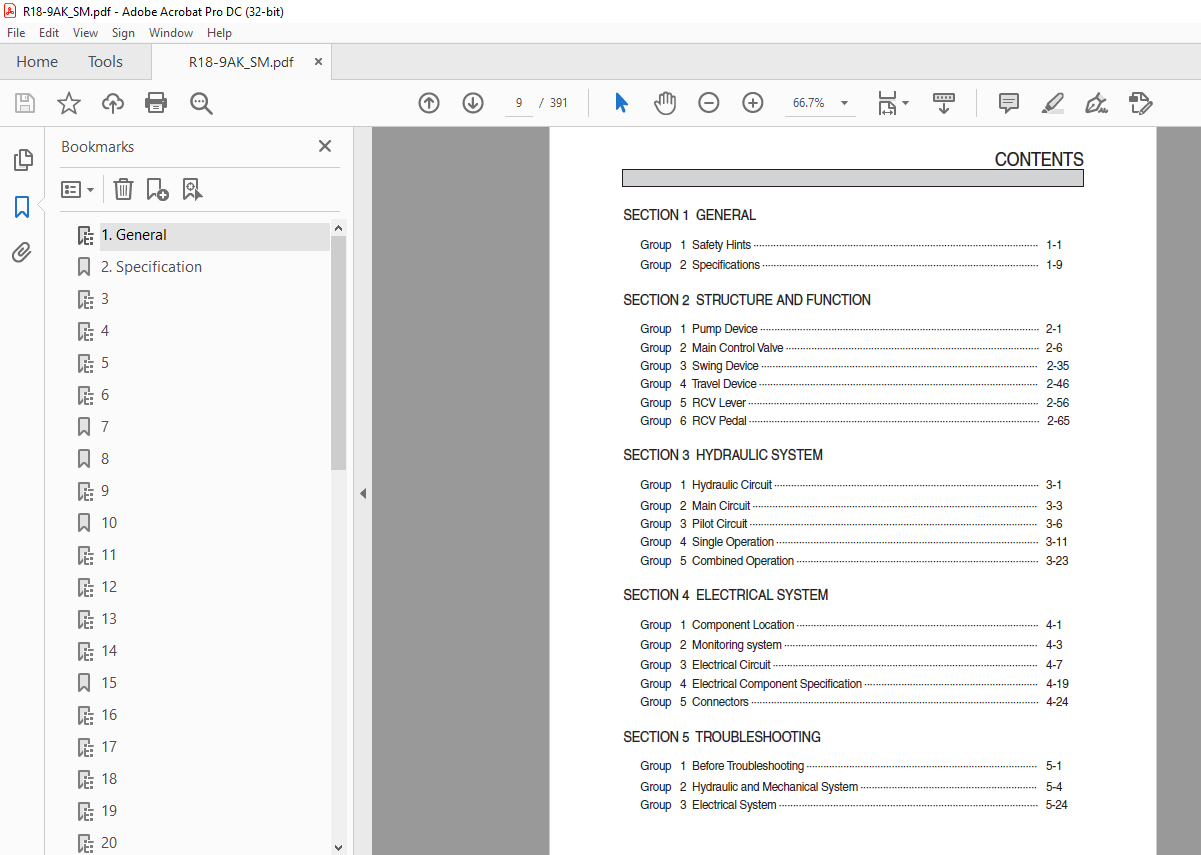Click the 'SECTION 5 TROUBLESHOOTING' heading
The image size is (1201, 855).
tap(722, 737)
